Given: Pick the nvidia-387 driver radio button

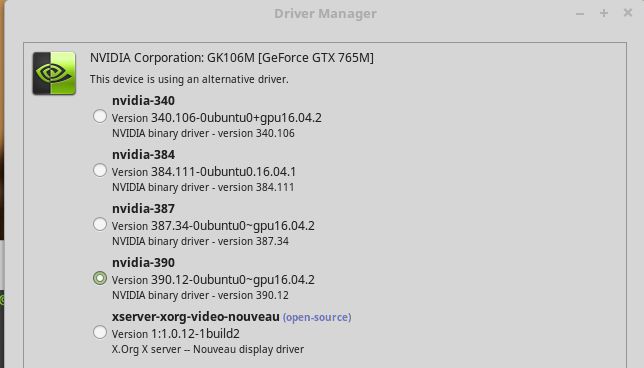Looking at the screenshot, I should click(100, 224).
